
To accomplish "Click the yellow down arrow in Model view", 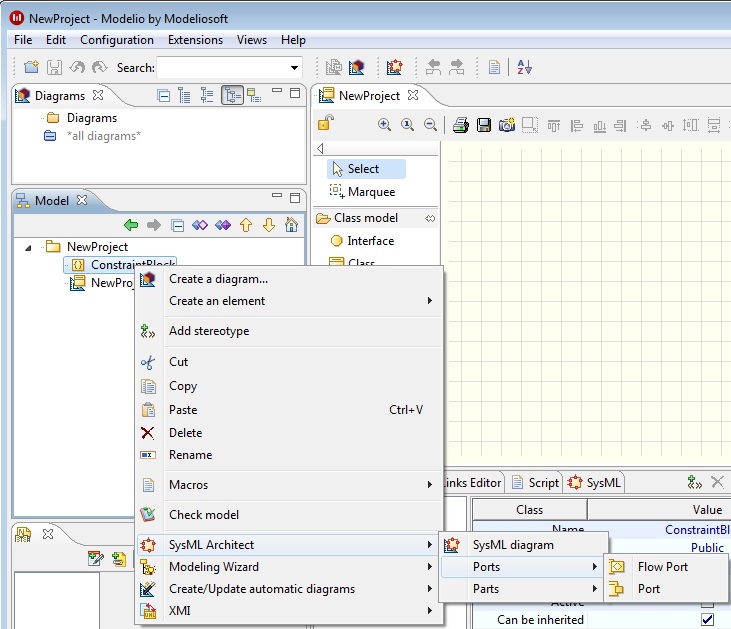I will (269, 225).
